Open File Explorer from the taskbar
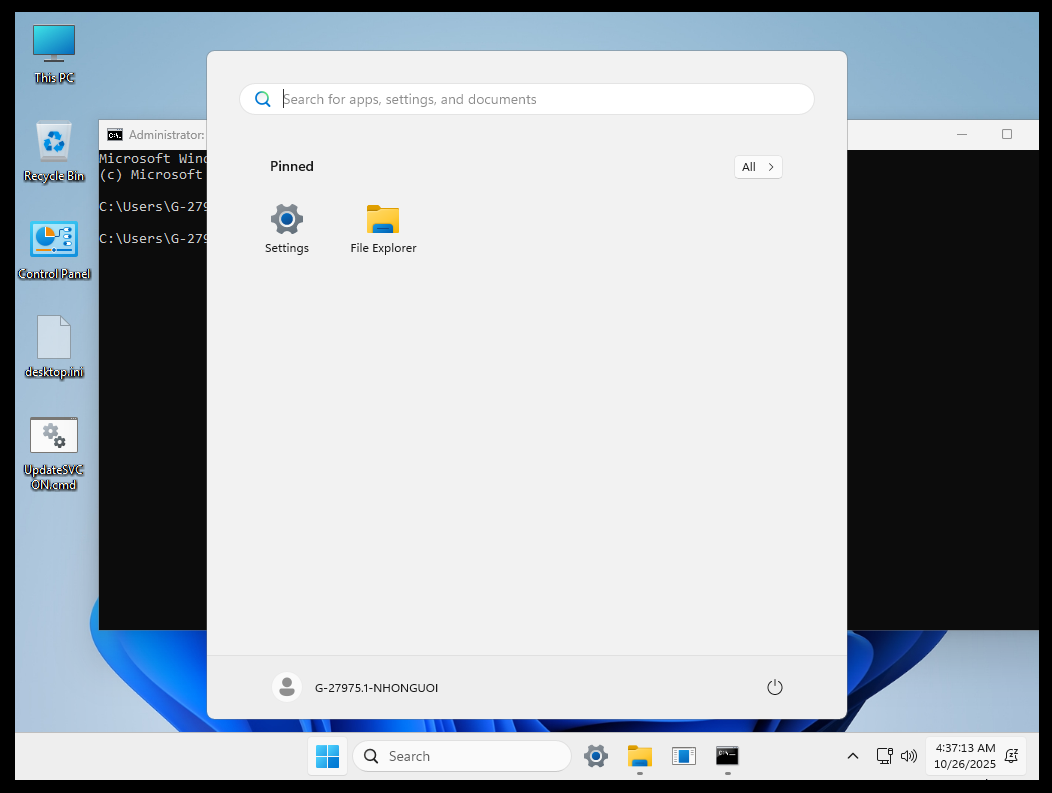The height and width of the screenshot is (793, 1052). (639, 756)
